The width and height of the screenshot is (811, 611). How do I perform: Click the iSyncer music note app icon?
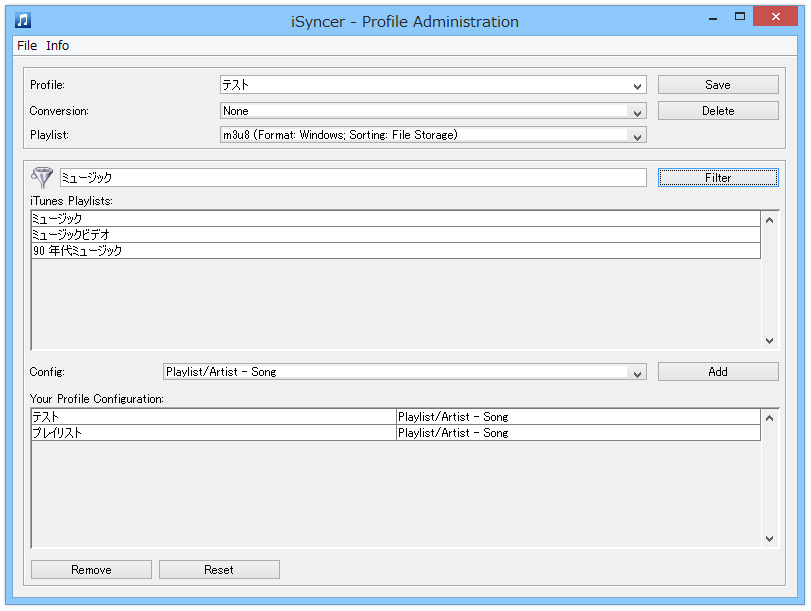pos(23,20)
